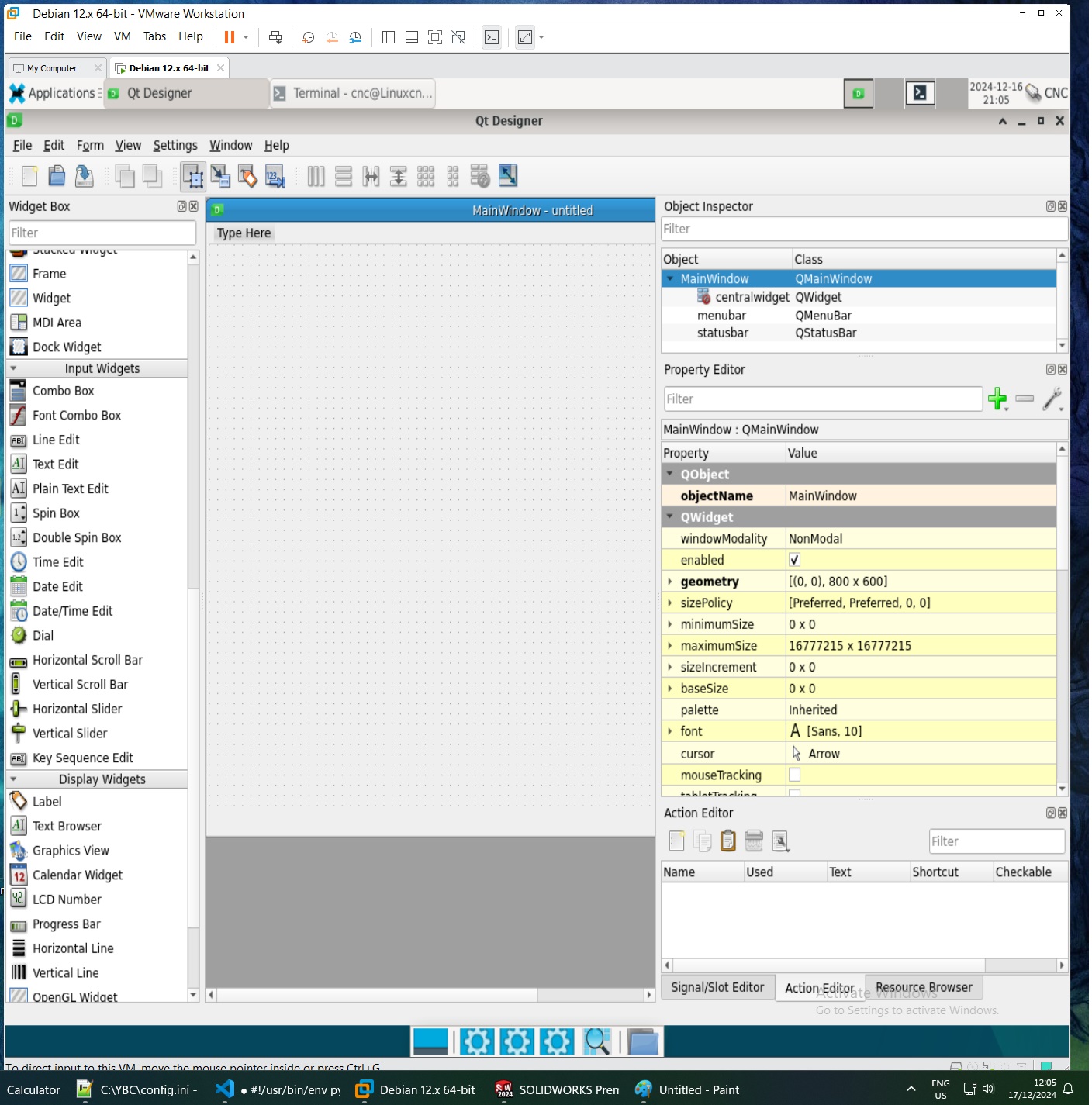The height and width of the screenshot is (1105, 1092).
Task: Apply Lay Out Horizontally in Splitter icon
Action: click(371, 177)
